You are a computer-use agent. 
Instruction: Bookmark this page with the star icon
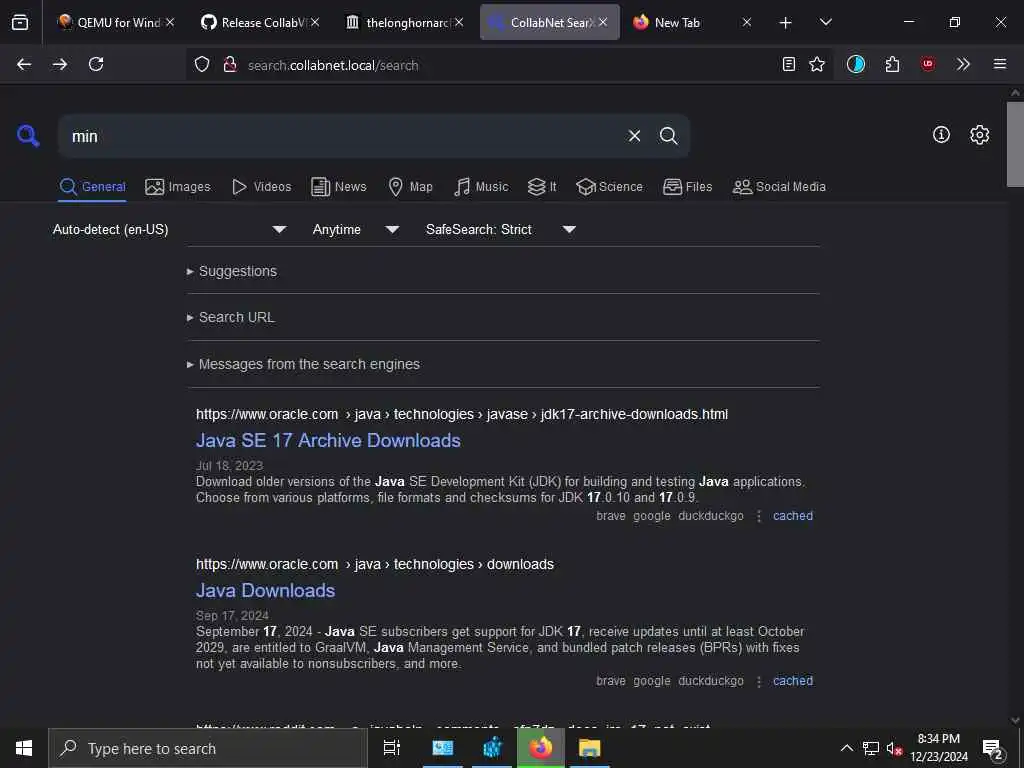[817, 64]
